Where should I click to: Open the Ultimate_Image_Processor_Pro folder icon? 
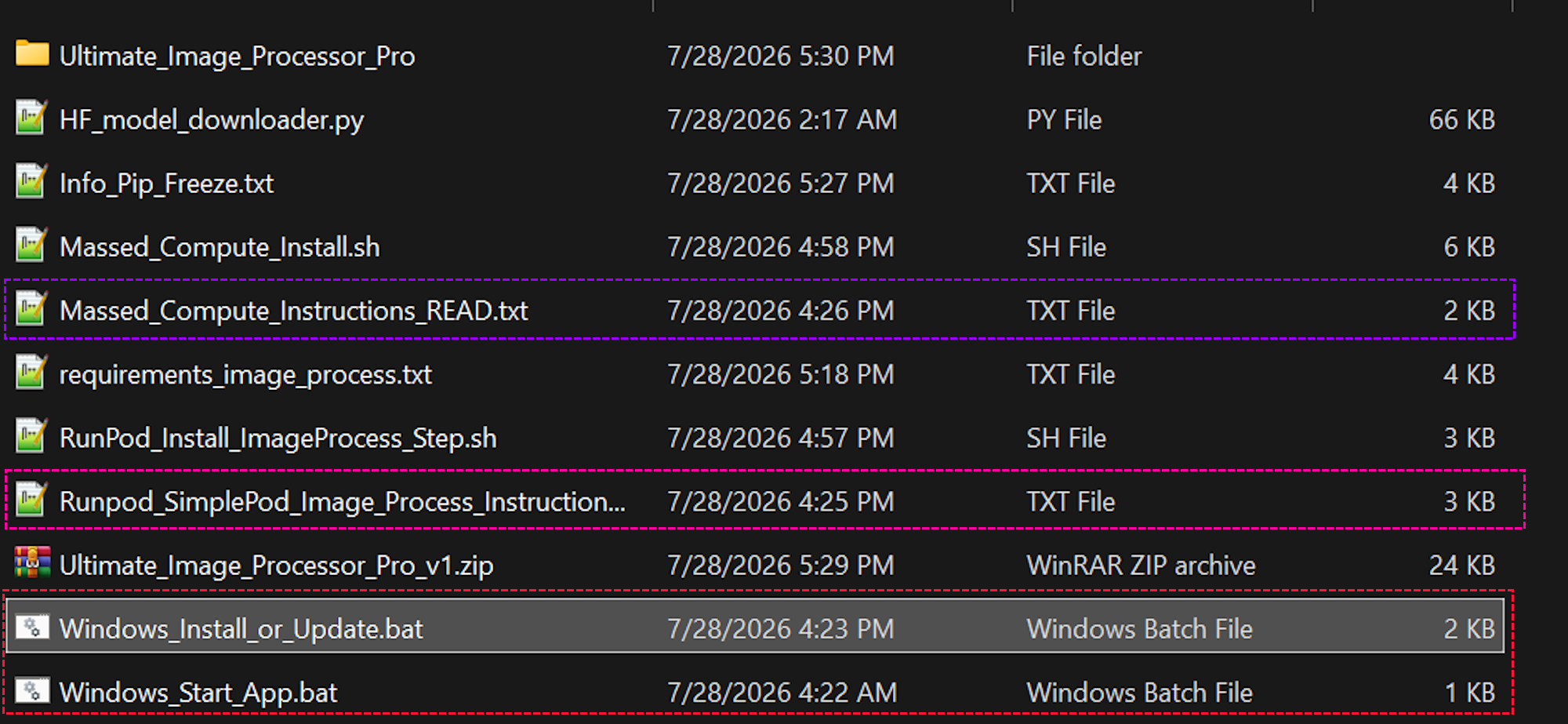coord(32,54)
